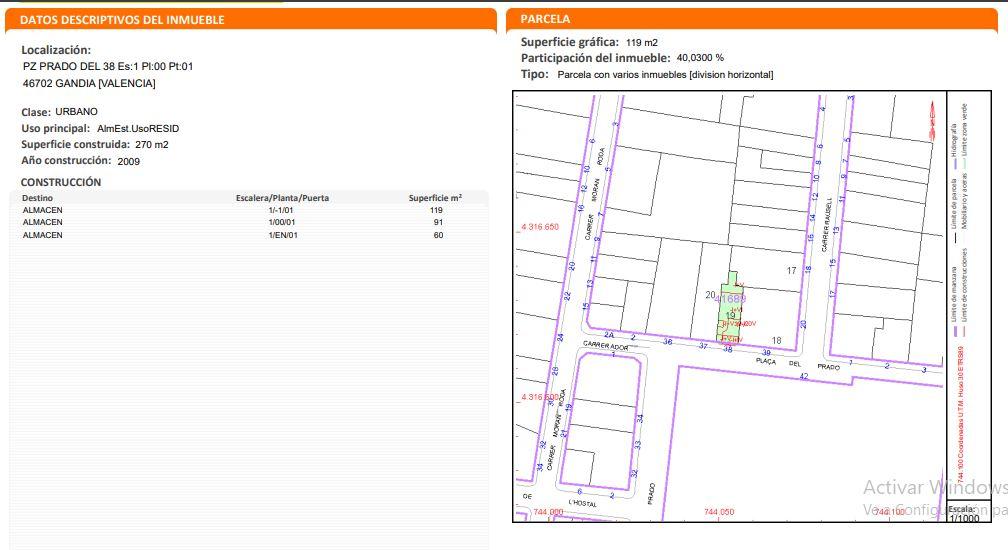The image size is (1008, 550).
Task: Click the Escala 1/1000 scale box
Action: (x=966, y=512)
